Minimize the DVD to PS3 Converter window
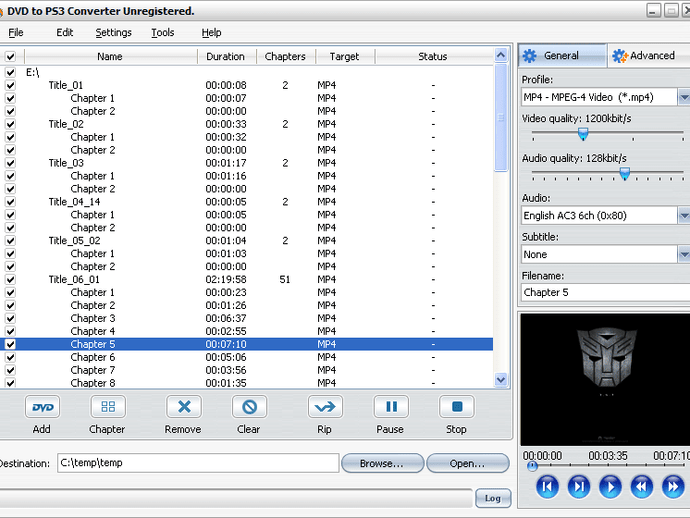The width and height of the screenshot is (690, 518). pyautogui.click(x=653, y=11)
